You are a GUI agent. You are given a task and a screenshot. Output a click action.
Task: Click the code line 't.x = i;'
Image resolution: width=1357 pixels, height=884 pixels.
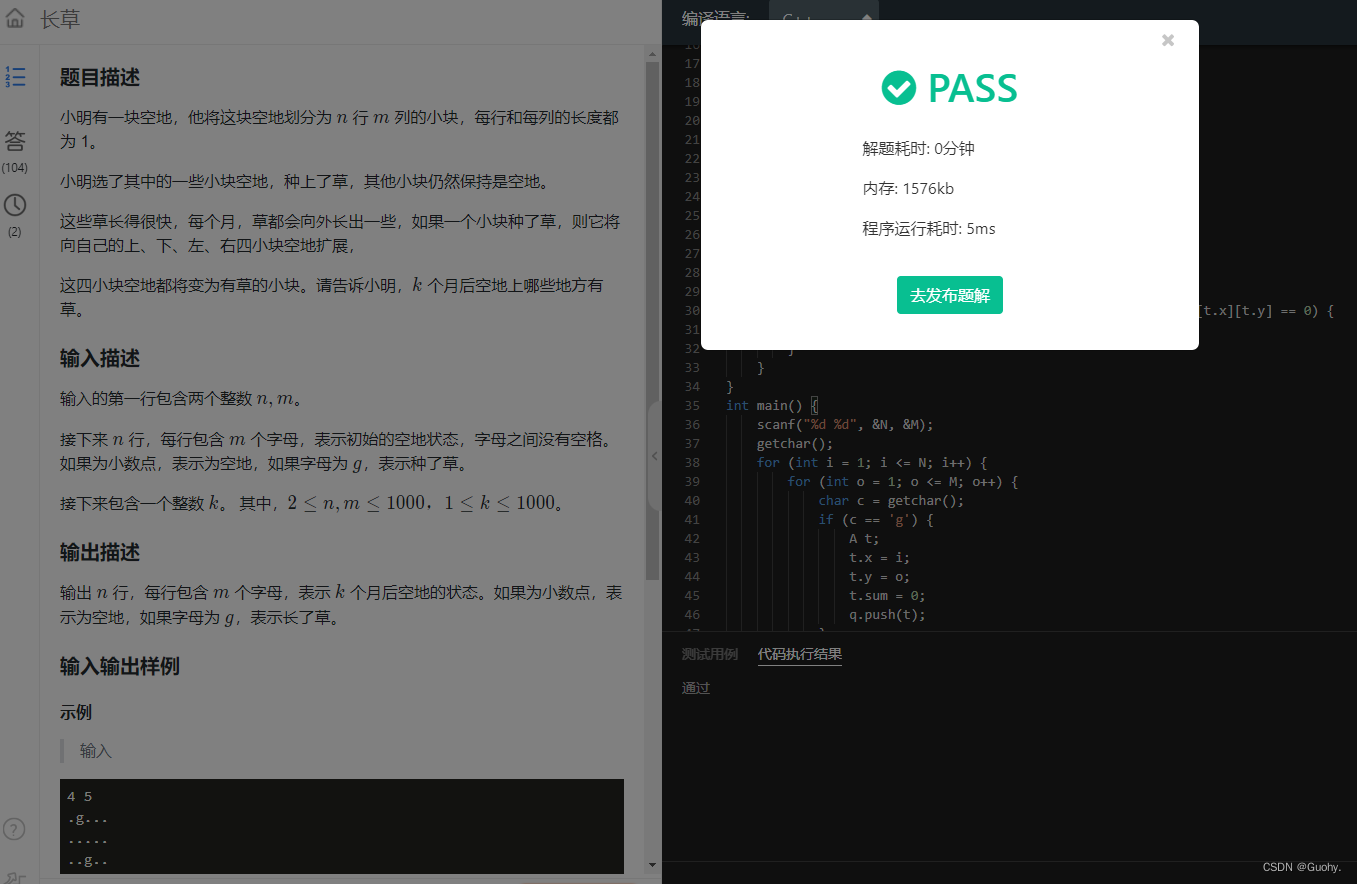[x=879, y=557]
